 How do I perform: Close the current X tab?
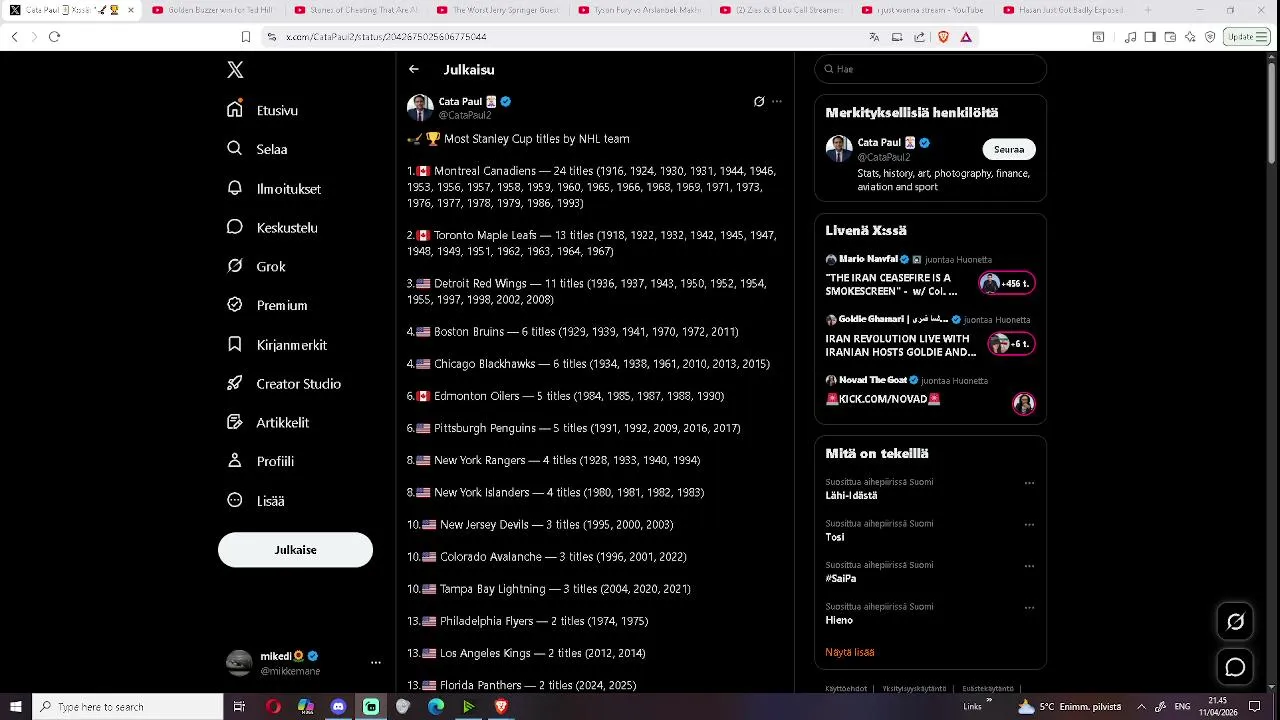pyautogui.click(x=131, y=10)
